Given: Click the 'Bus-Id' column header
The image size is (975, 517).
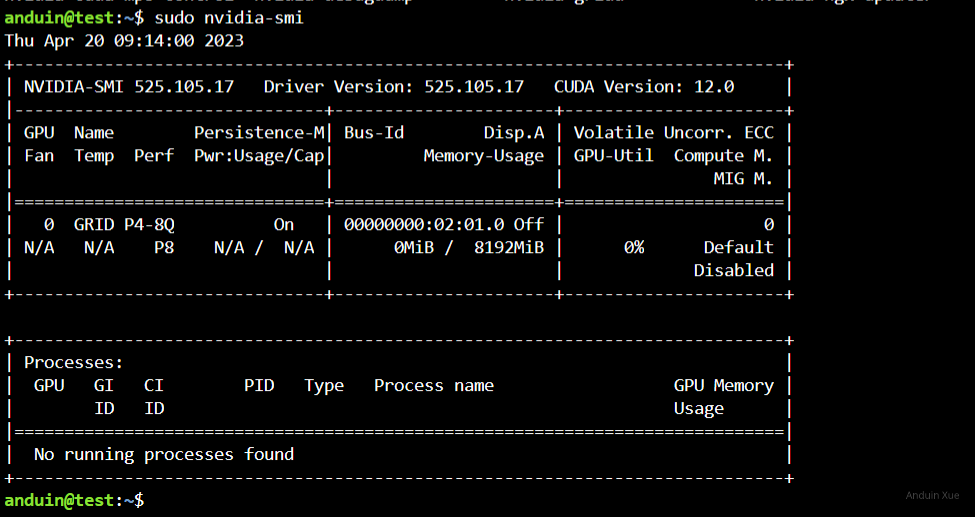Looking at the screenshot, I should click(373, 133).
